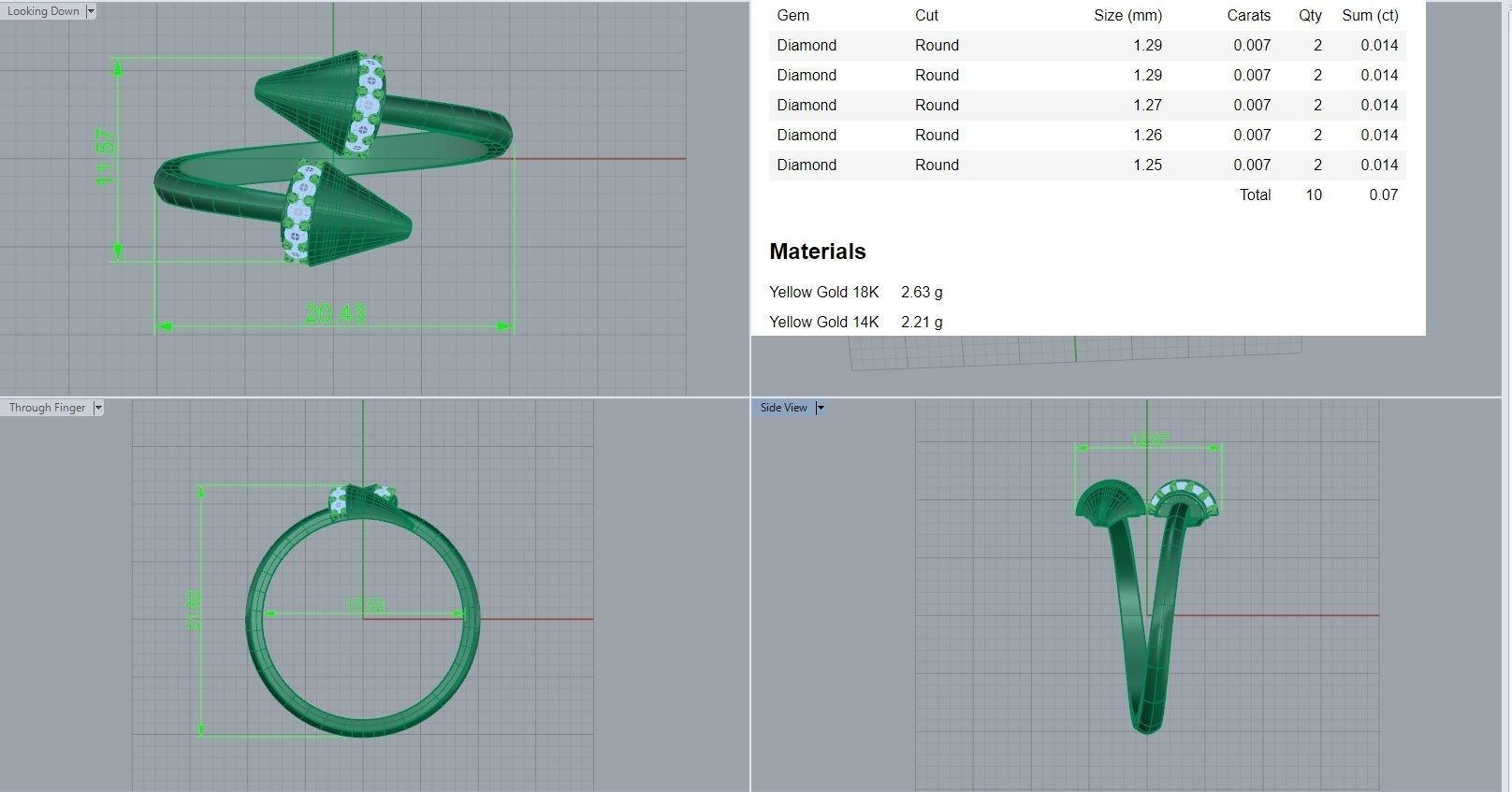This screenshot has width=1512, height=792.
Task: Open the Looking Down viewport dropdown arrow
Action: point(91,11)
